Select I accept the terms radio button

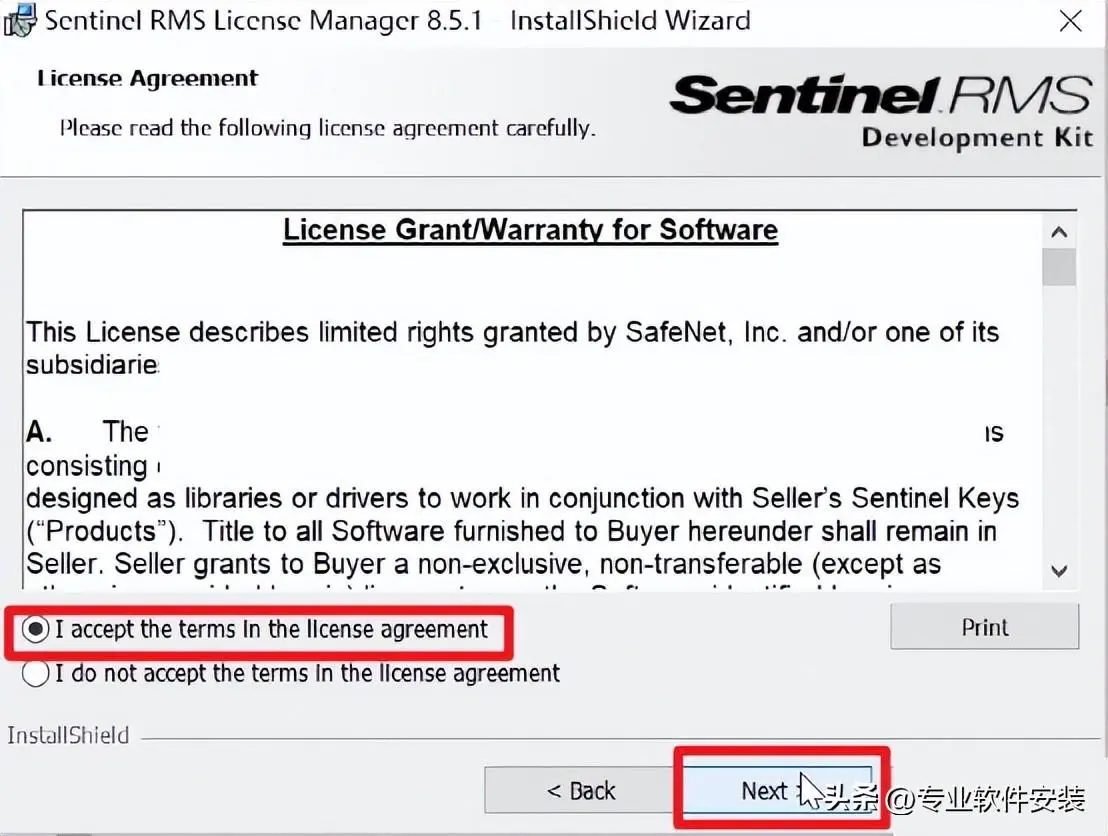tap(35, 629)
